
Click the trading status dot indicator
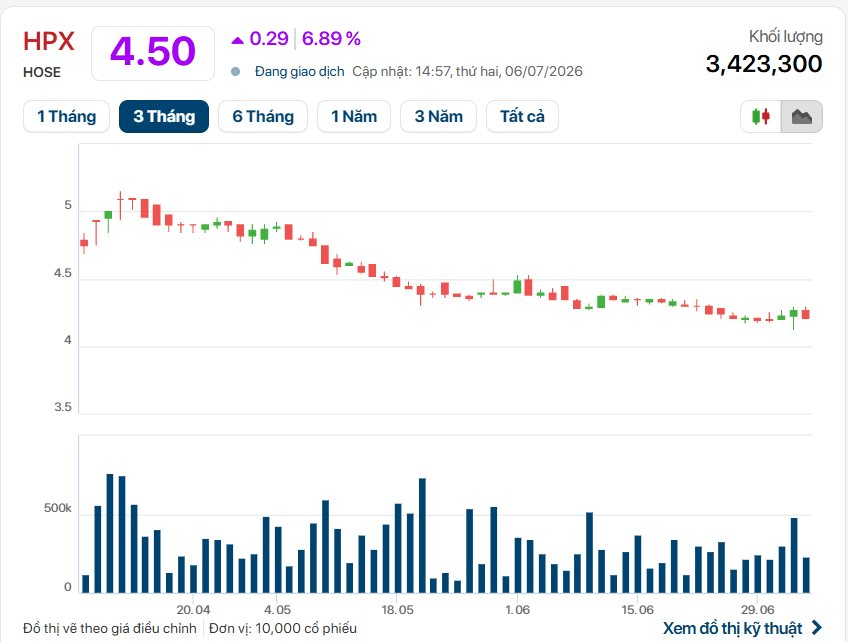[x=235, y=71]
